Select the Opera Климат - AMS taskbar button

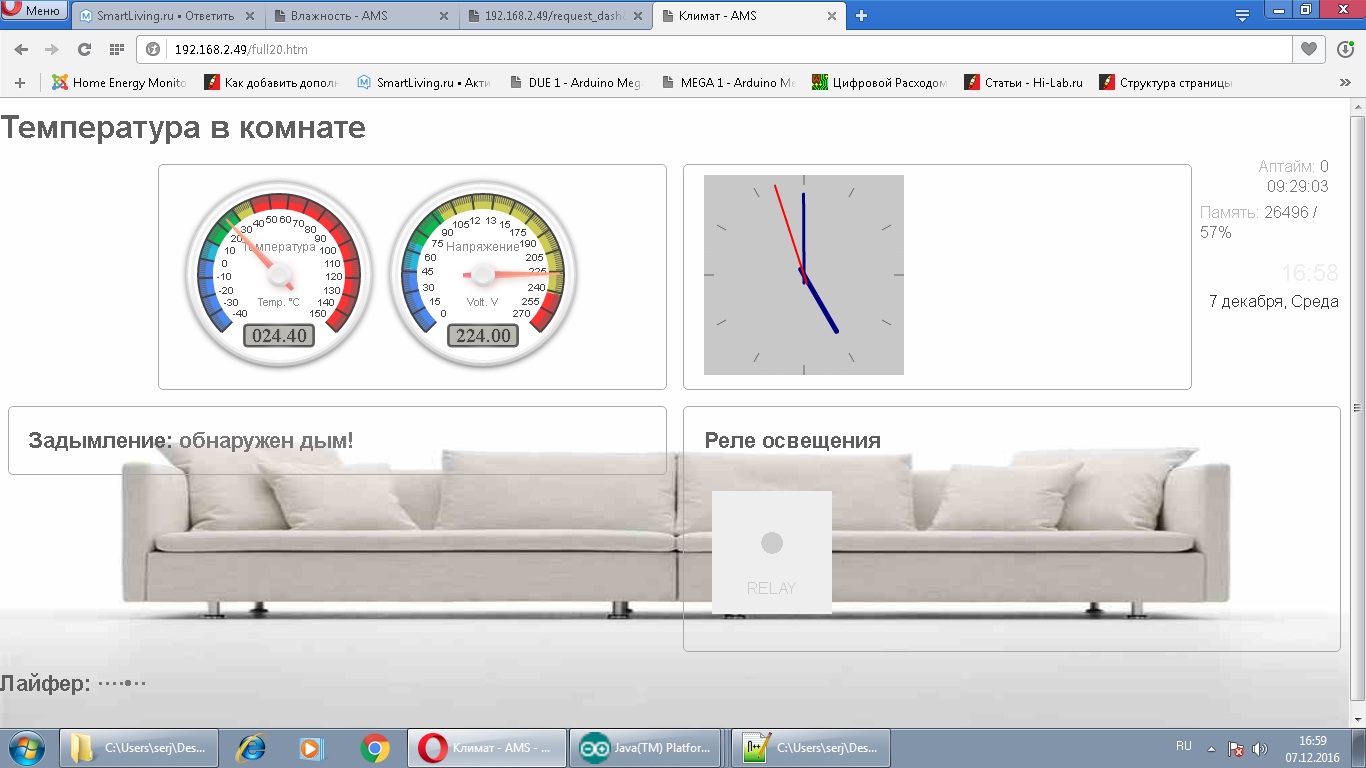487,748
